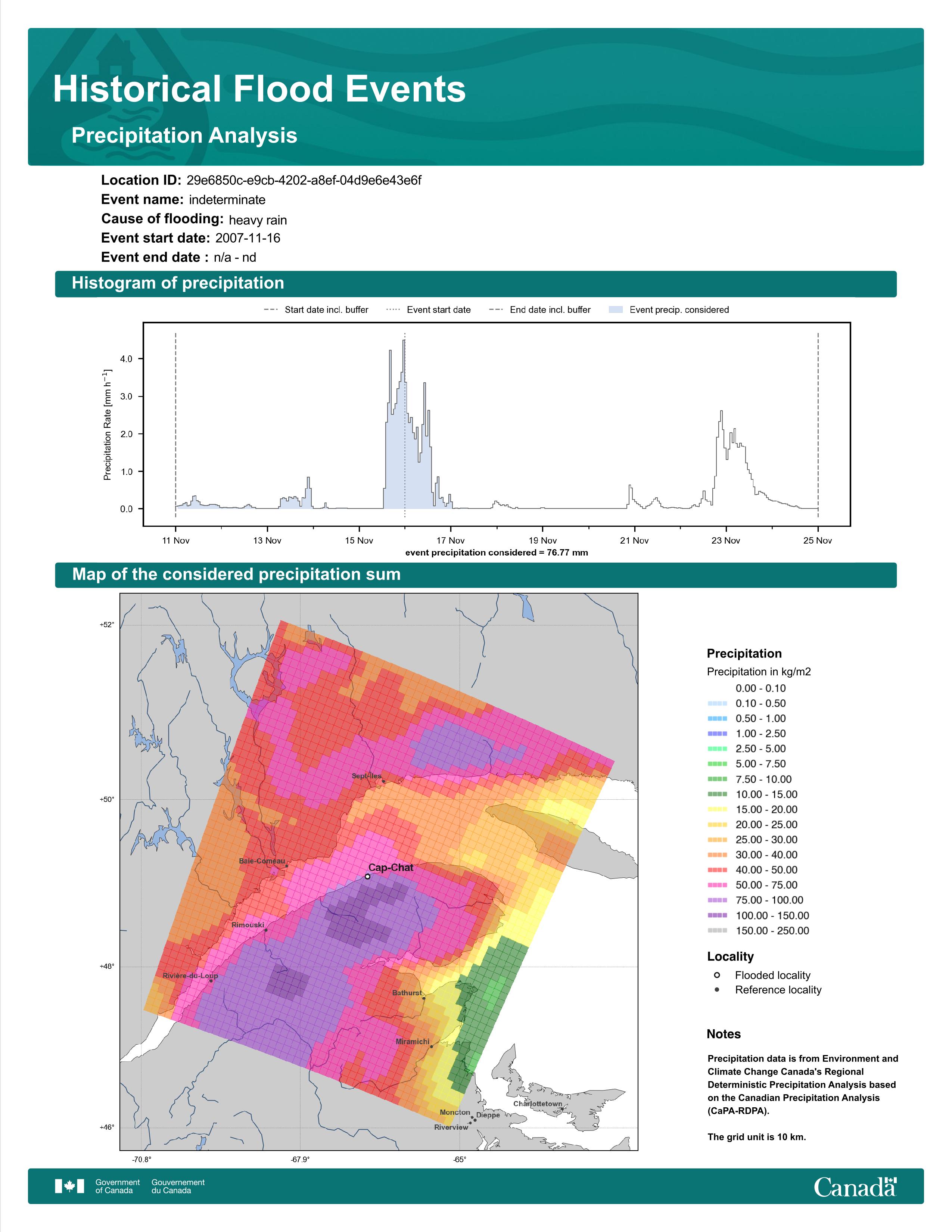Click the Reference locality legend dot

tap(717, 989)
